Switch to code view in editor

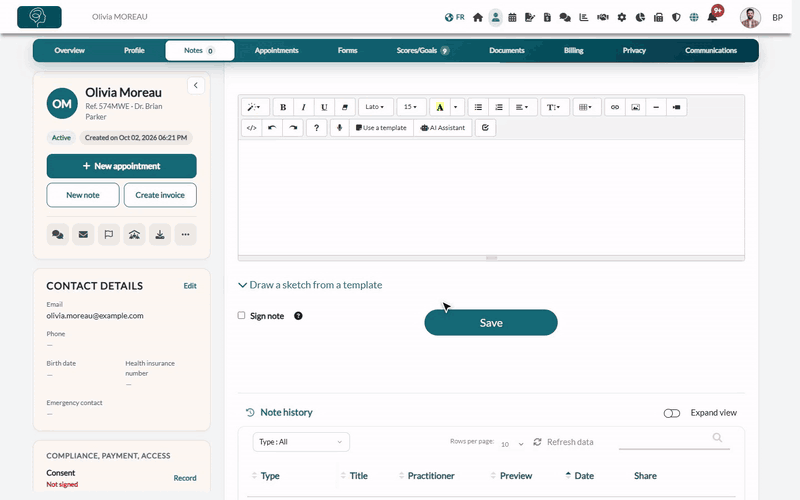click(x=252, y=128)
